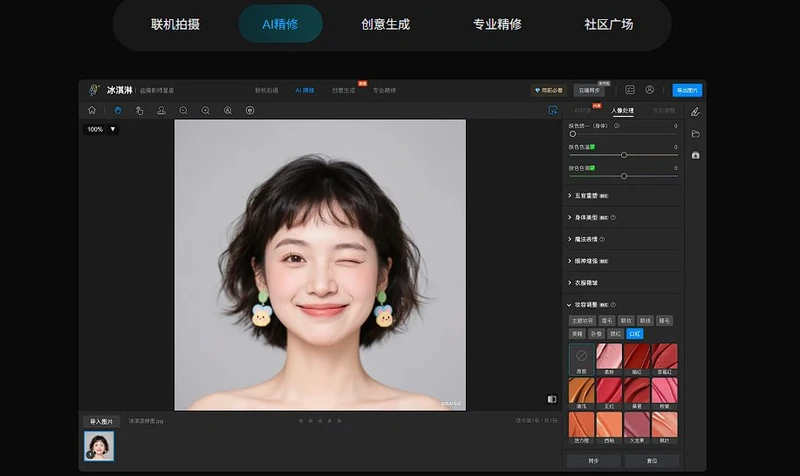Click the blue 导出图片 export button
800x476 pixels.
687,90
